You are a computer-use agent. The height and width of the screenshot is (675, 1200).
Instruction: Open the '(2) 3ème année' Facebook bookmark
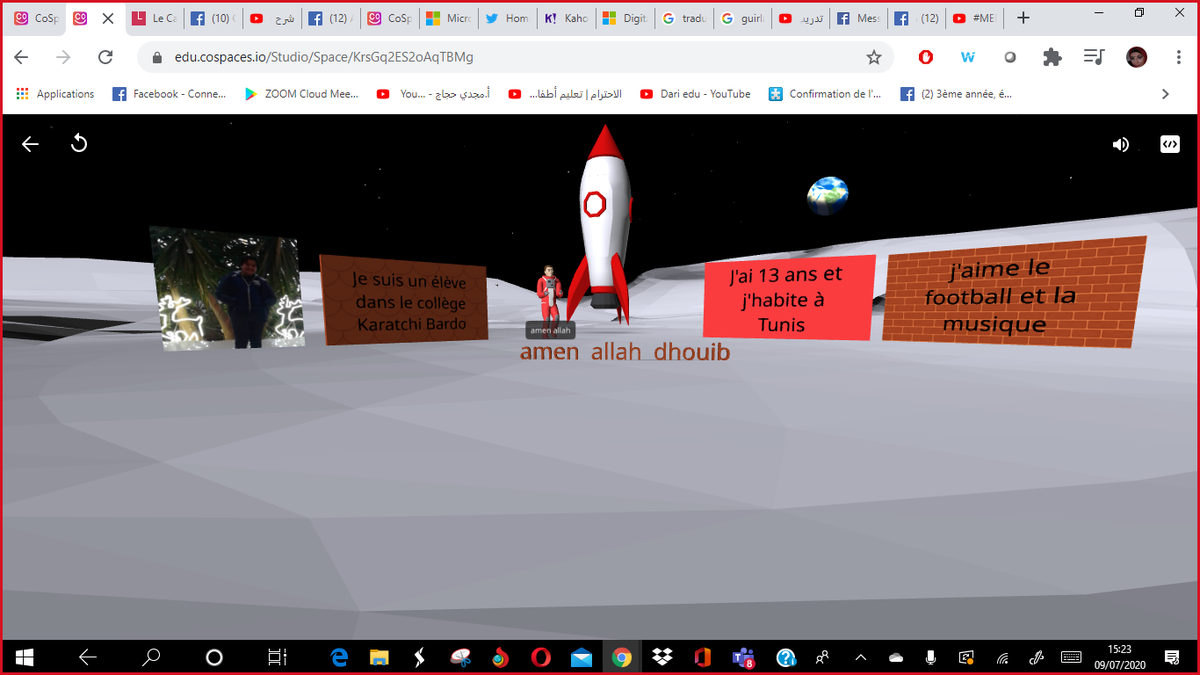(957, 94)
